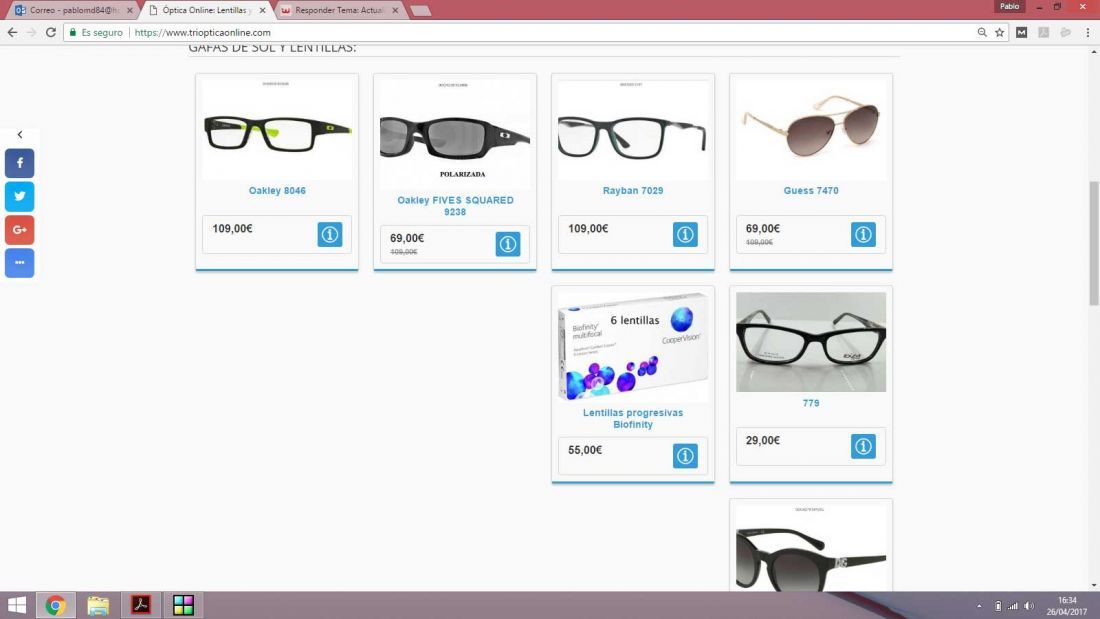Open Adobe Acrobat from taskbar
Viewport: 1100px width, 619px height.
pyautogui.click(x=141, y=605)
